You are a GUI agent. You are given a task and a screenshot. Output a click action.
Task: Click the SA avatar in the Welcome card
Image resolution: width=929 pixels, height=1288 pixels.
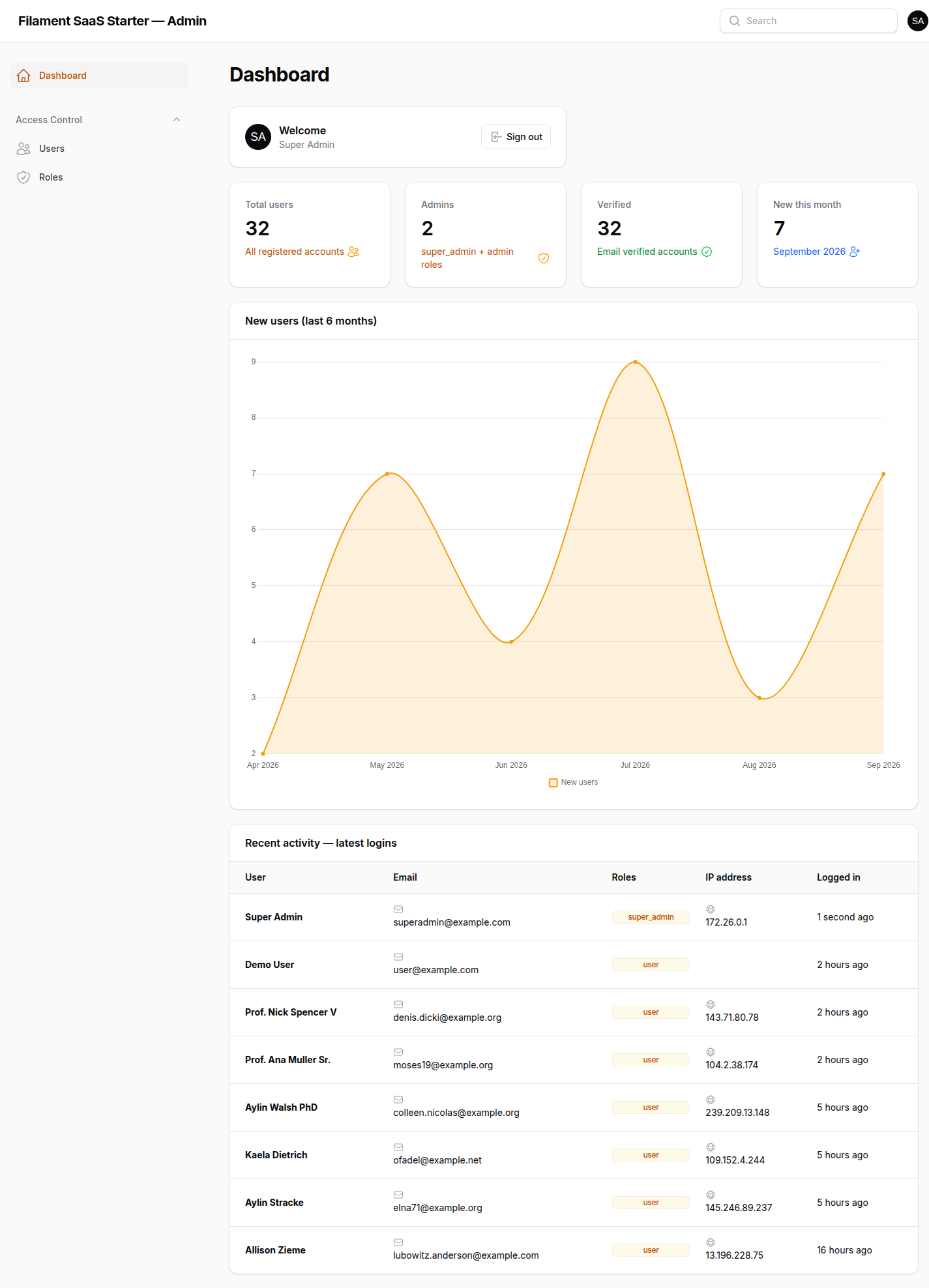tap(258, 137)
